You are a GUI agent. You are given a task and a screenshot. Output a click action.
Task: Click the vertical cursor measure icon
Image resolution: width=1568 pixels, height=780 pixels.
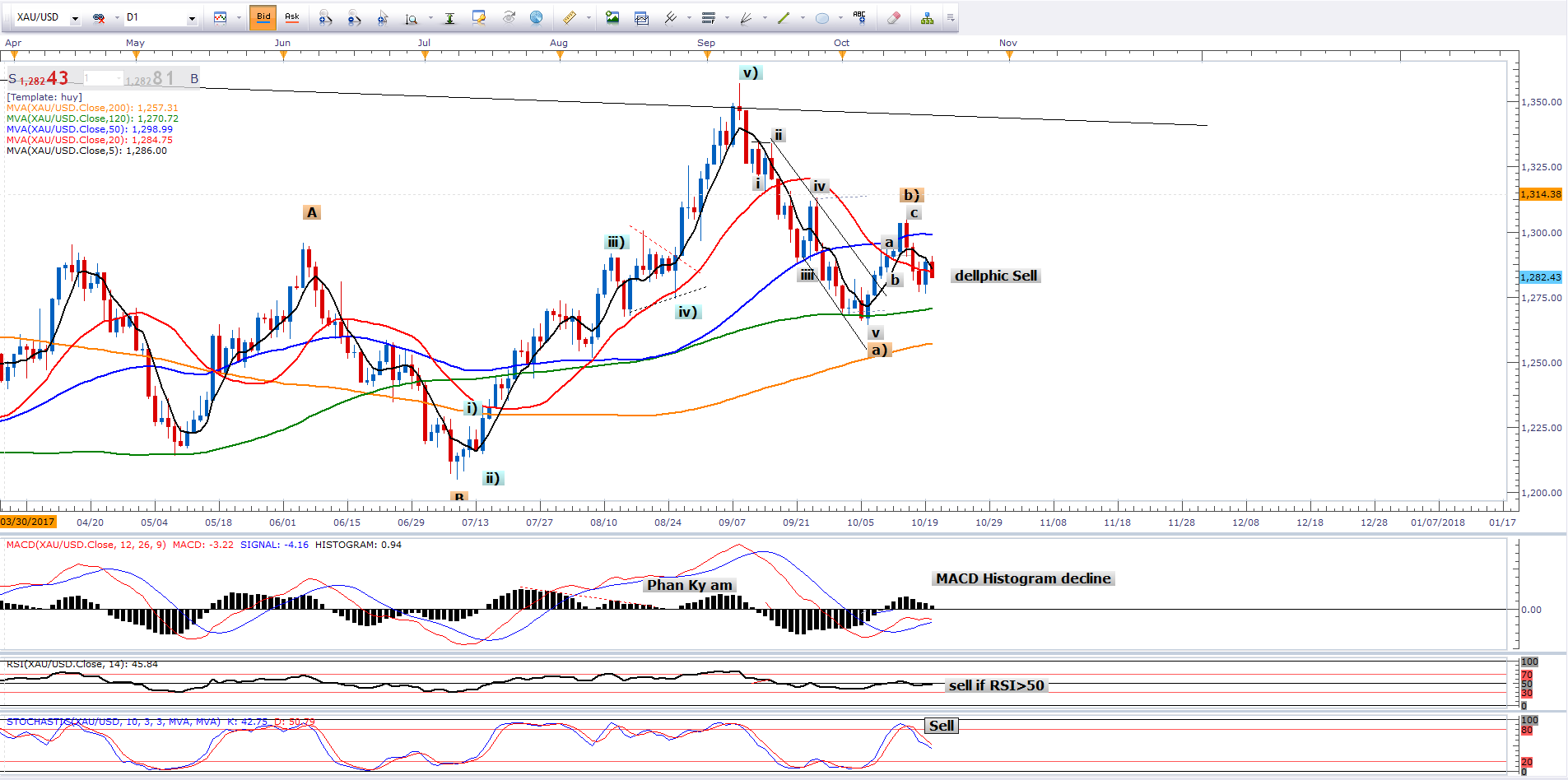click(449, 18)
